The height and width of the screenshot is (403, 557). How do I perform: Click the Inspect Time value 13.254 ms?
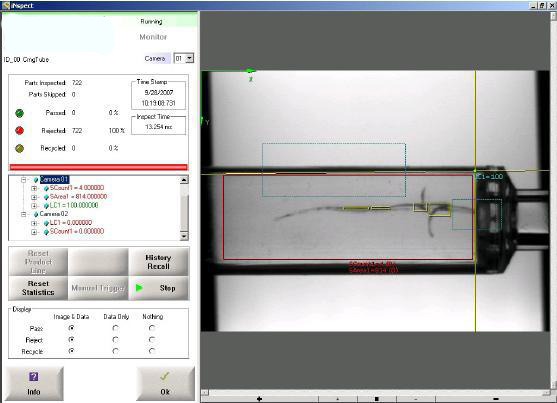(159, 127)
